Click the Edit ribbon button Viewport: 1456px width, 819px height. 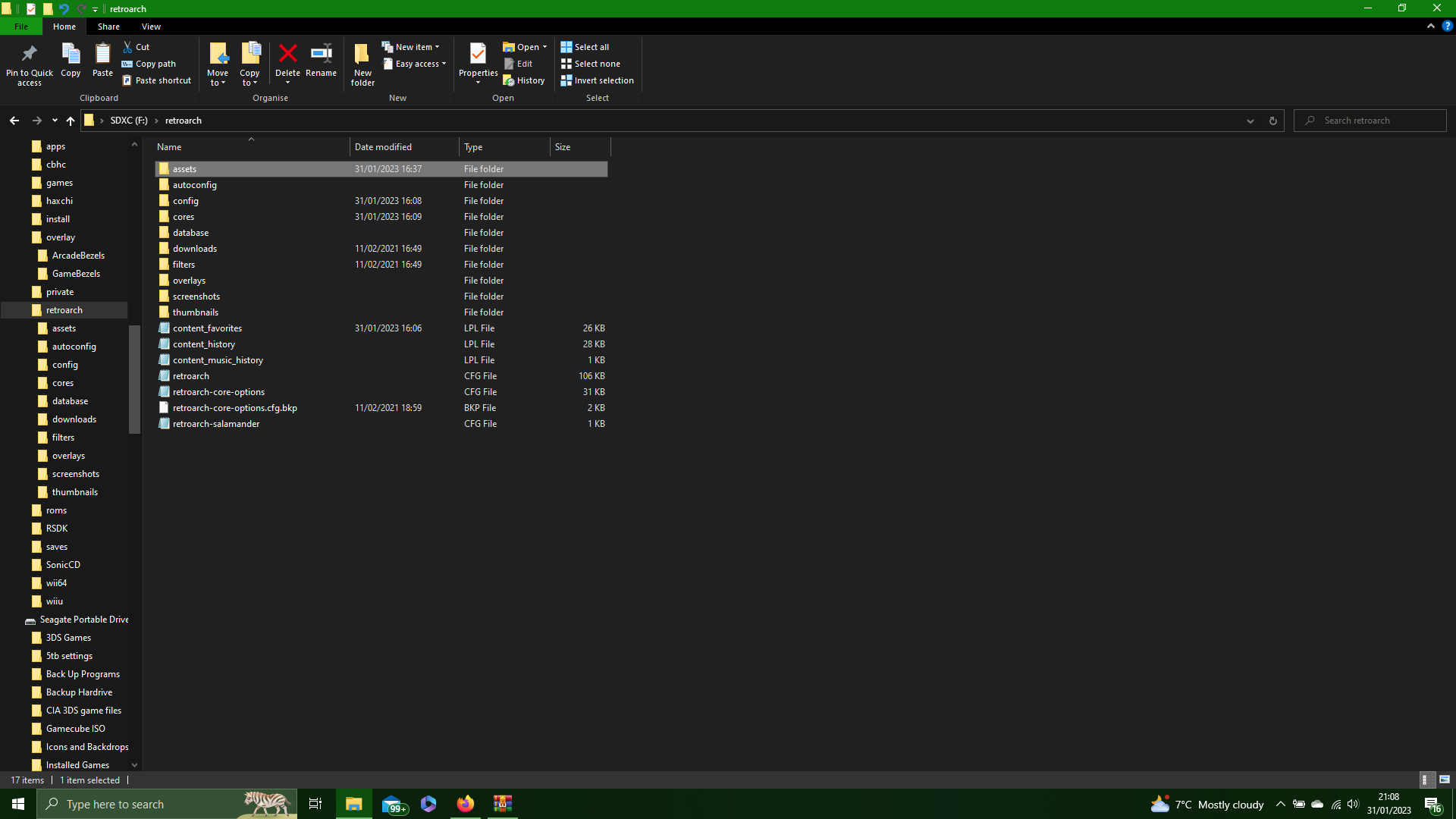[519, 64]
